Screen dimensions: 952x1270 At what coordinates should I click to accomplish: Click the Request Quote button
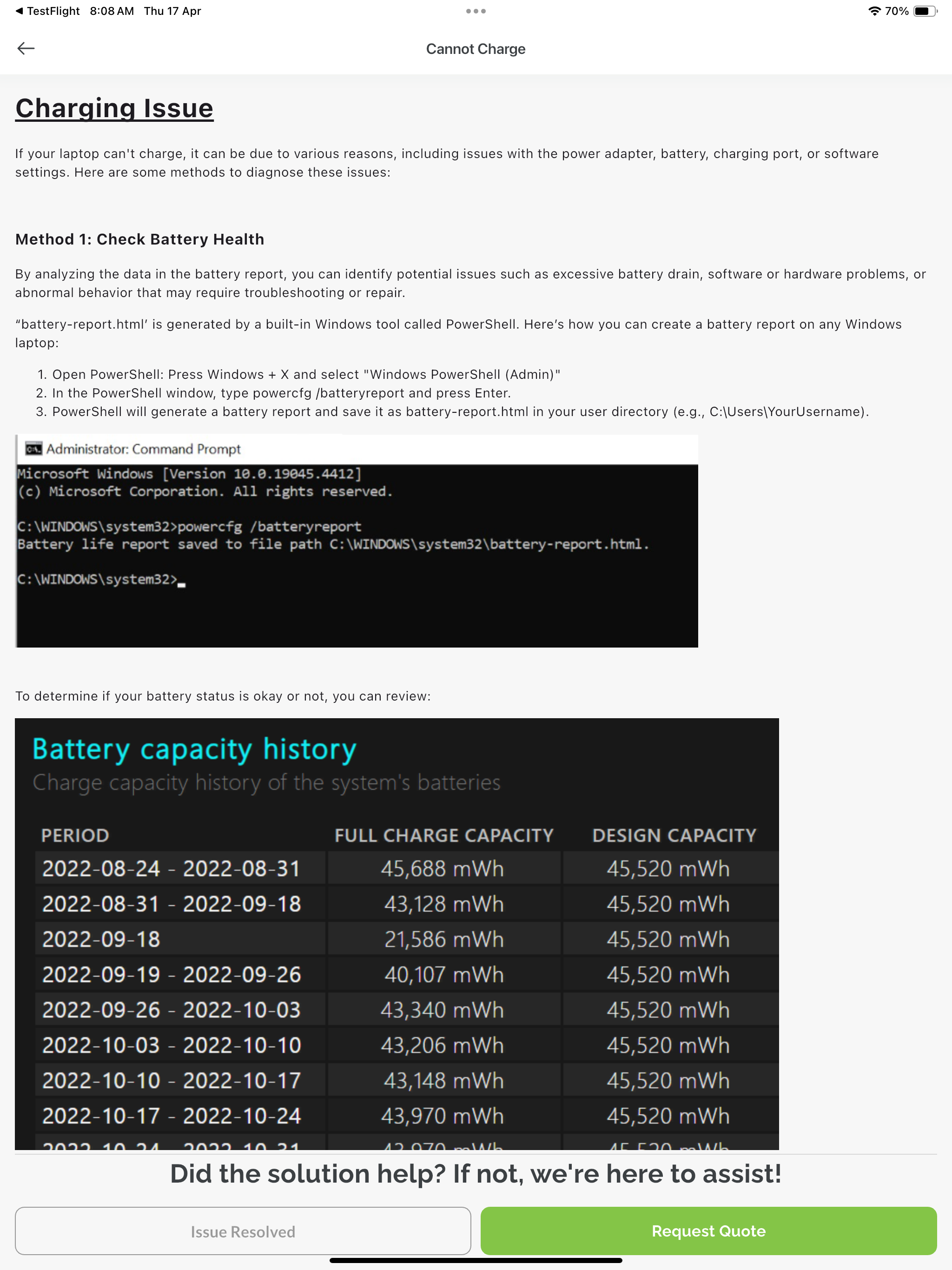point(708,1231)
